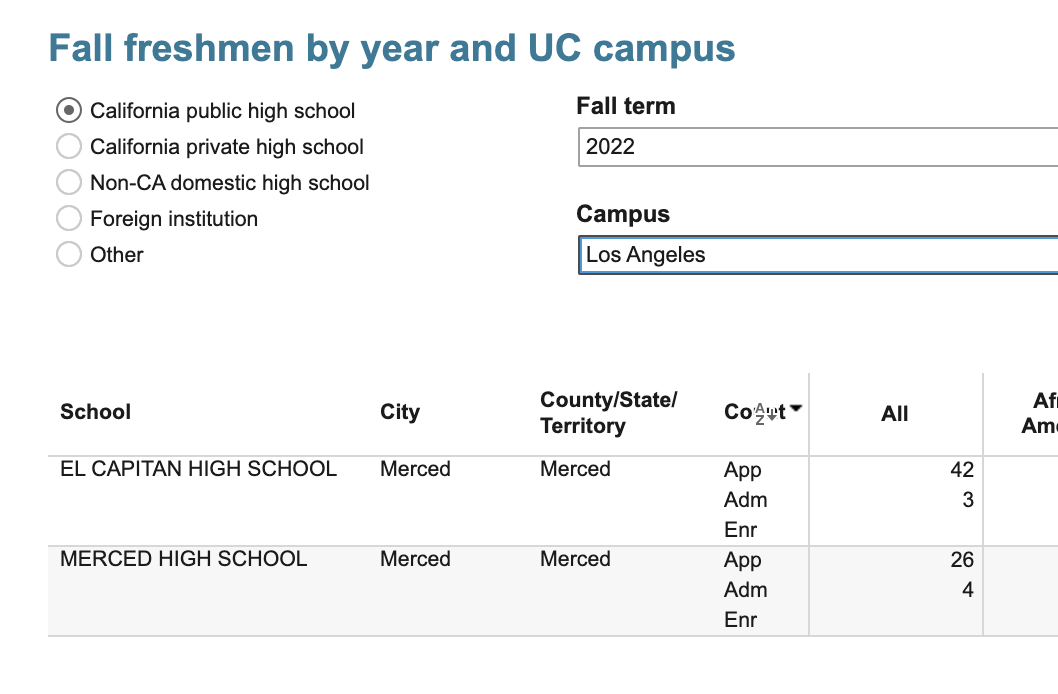The image size is (1058, 694).
Task: Click Merced High's admitted count of 4
Action: coord(968,590)
